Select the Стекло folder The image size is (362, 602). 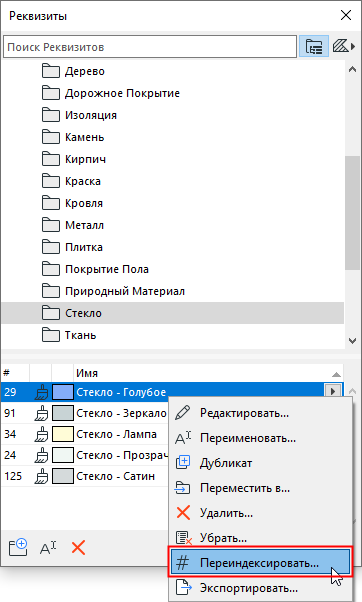(172, 313)
